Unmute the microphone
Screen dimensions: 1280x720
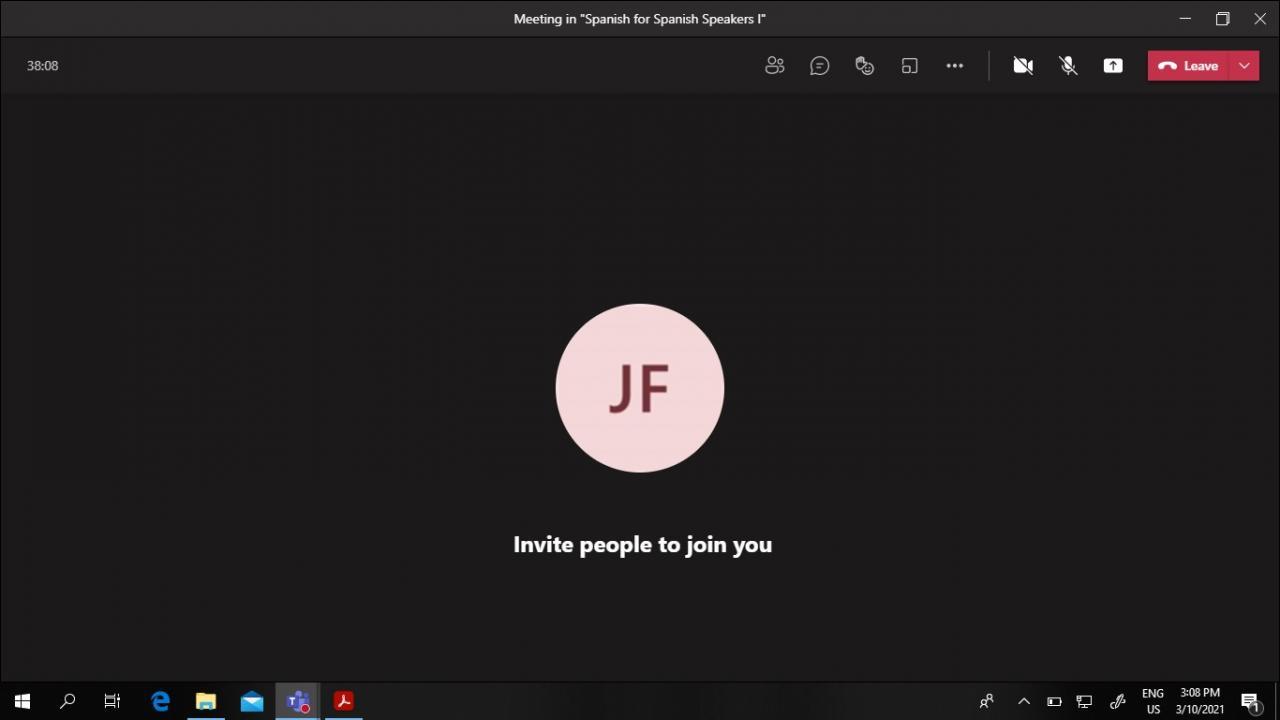click(x=1068, y=66)
